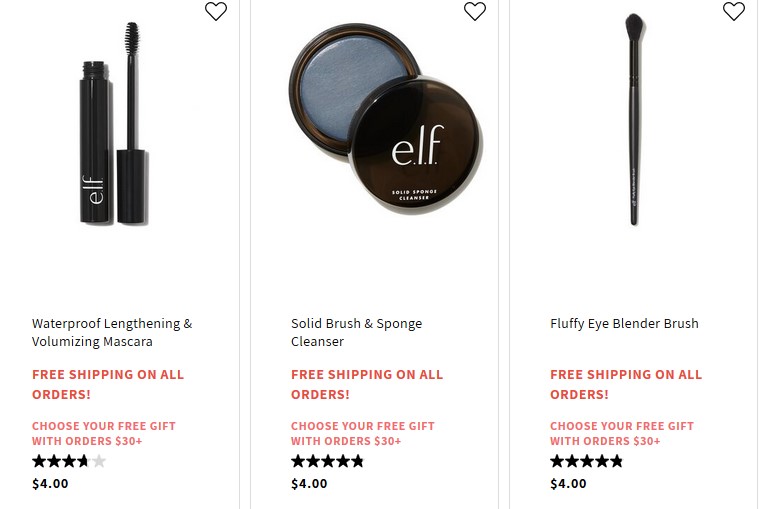Toggle wishlist heart on Solid Brush Cleanser
Screen dimensions: 762x509
coord(475,11)
